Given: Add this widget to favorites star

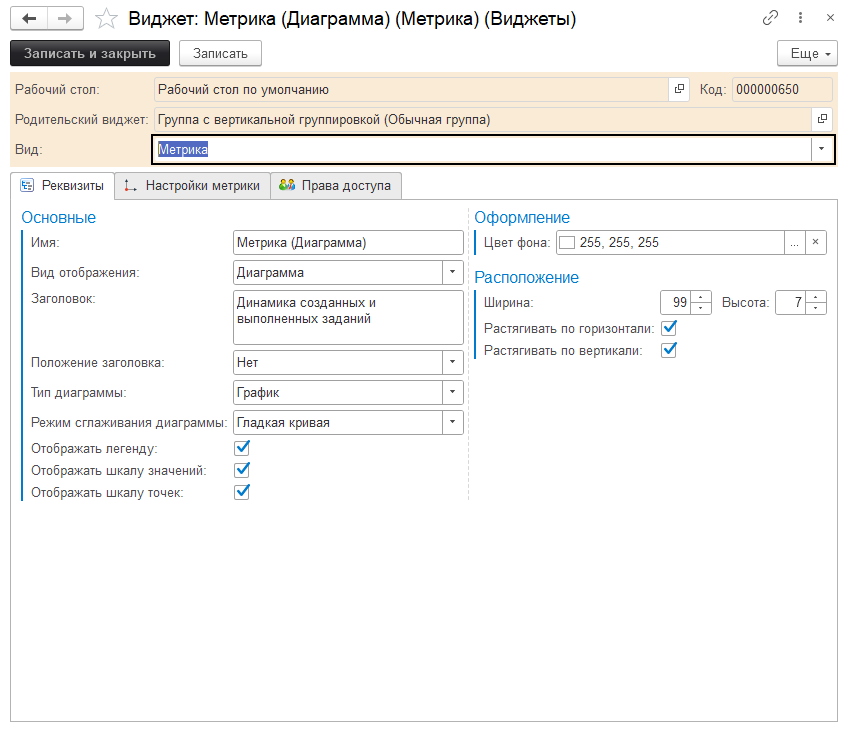Looking at the screenshot, I should click(104, 18).
